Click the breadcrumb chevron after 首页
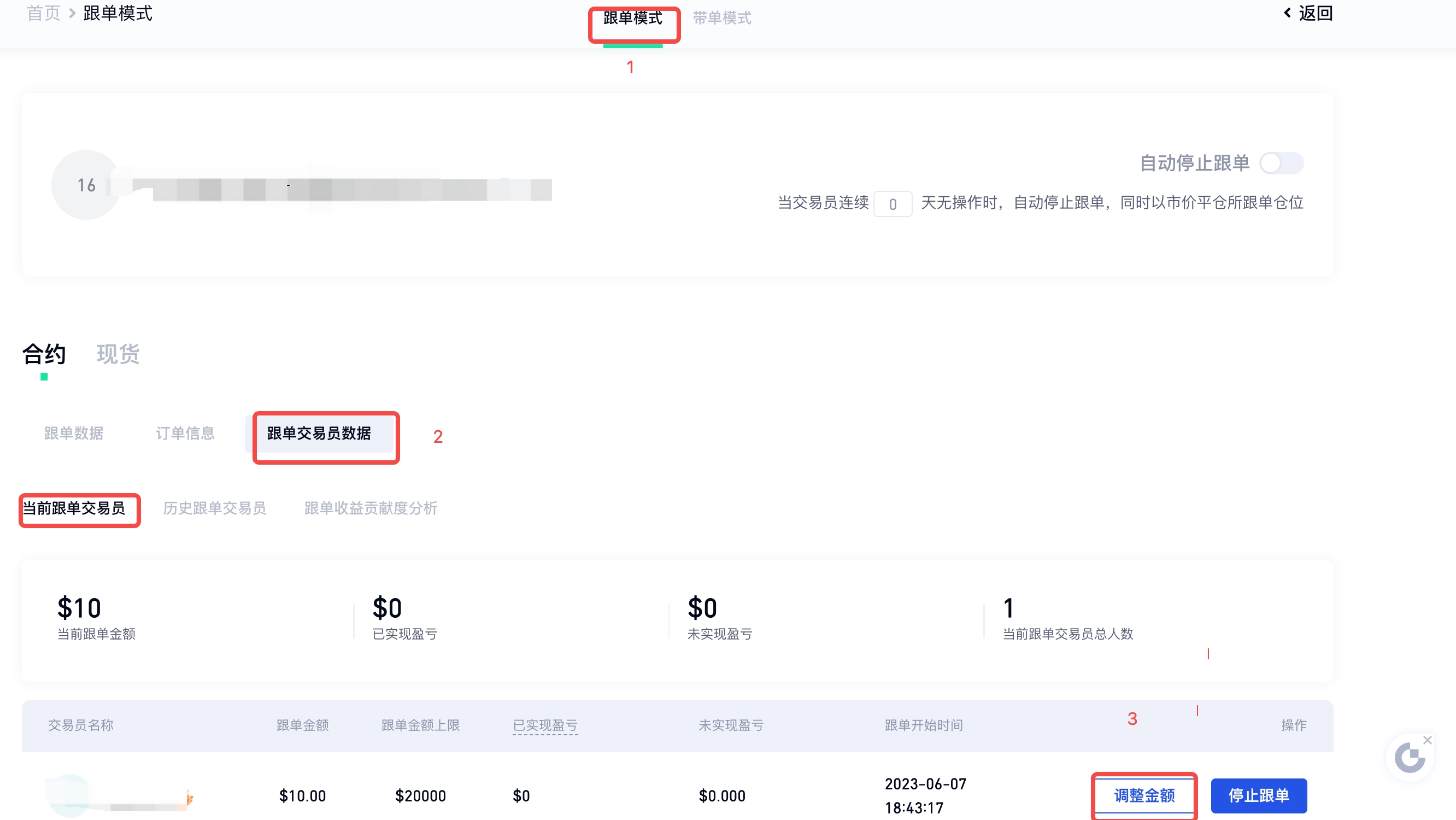 point(72,13)
